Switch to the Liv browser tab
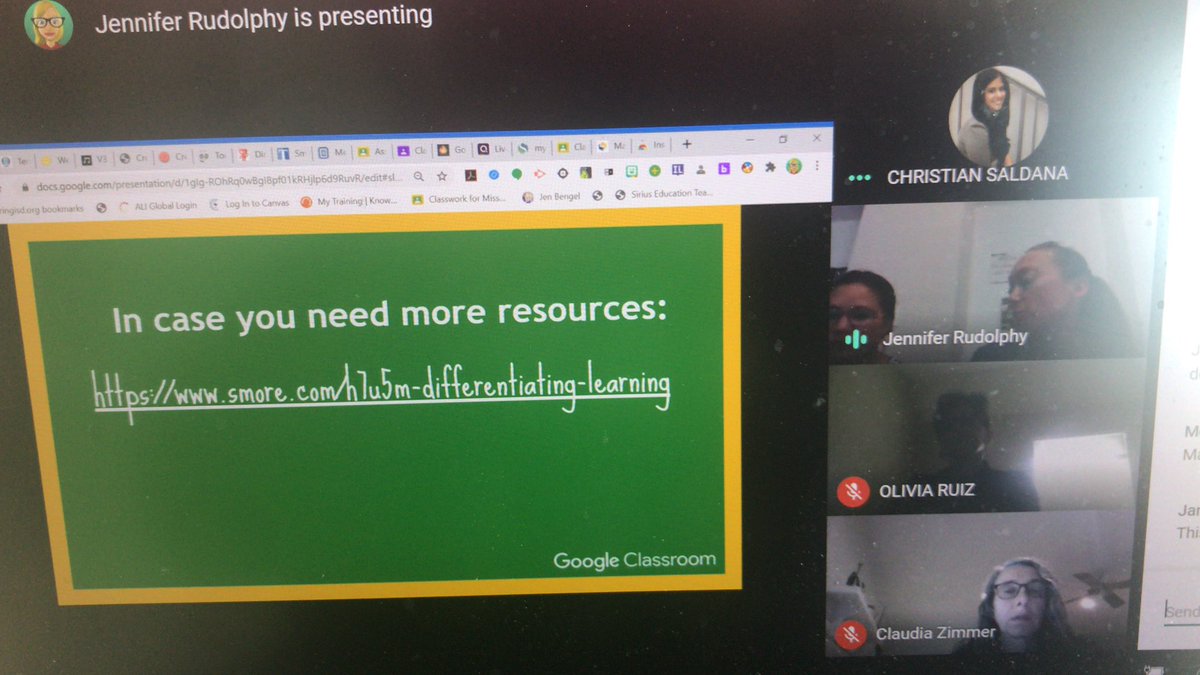 pos(492,149)
